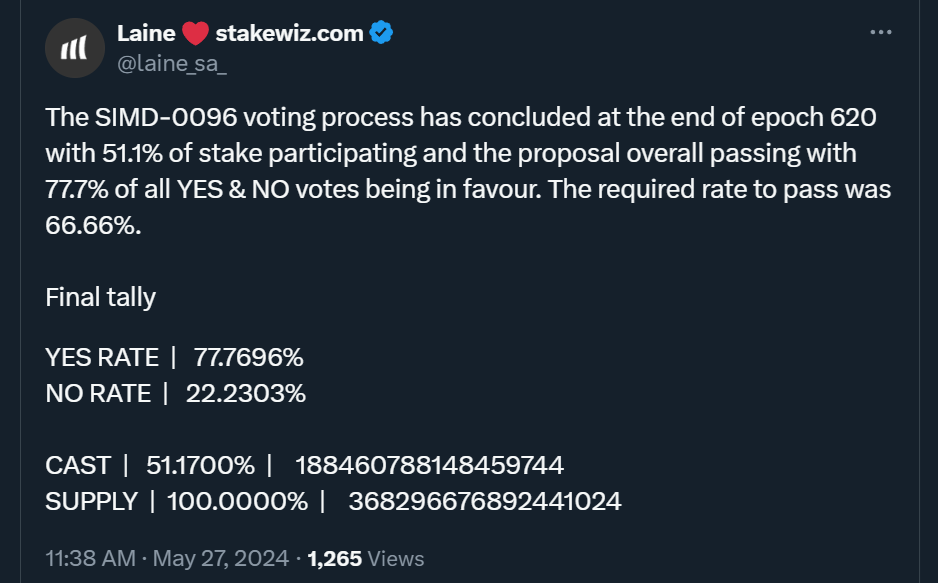Click the "Final tally" heading text
Viewport: 938px width, 583px height.
pos(100,297)
